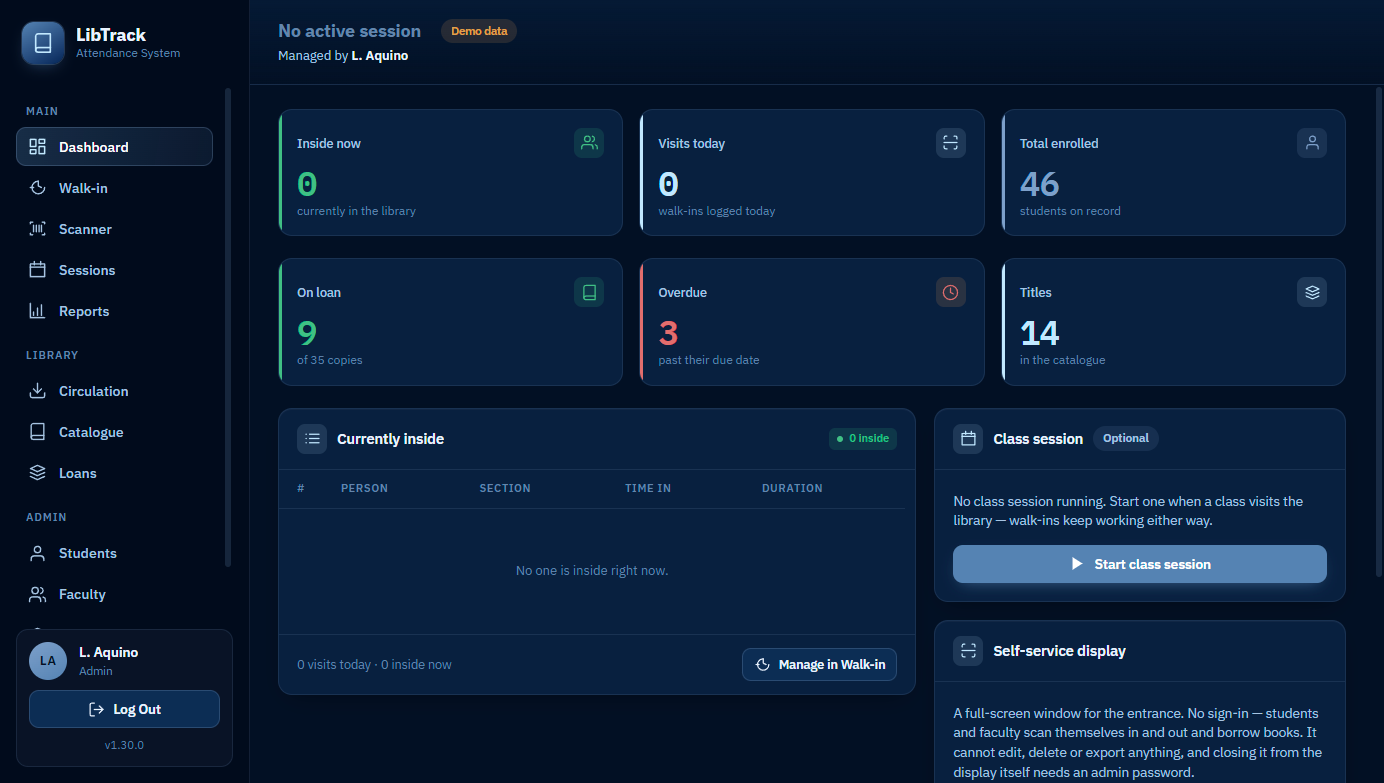
Task: Click the LA user avatar
Action: [x=48, y=661]
